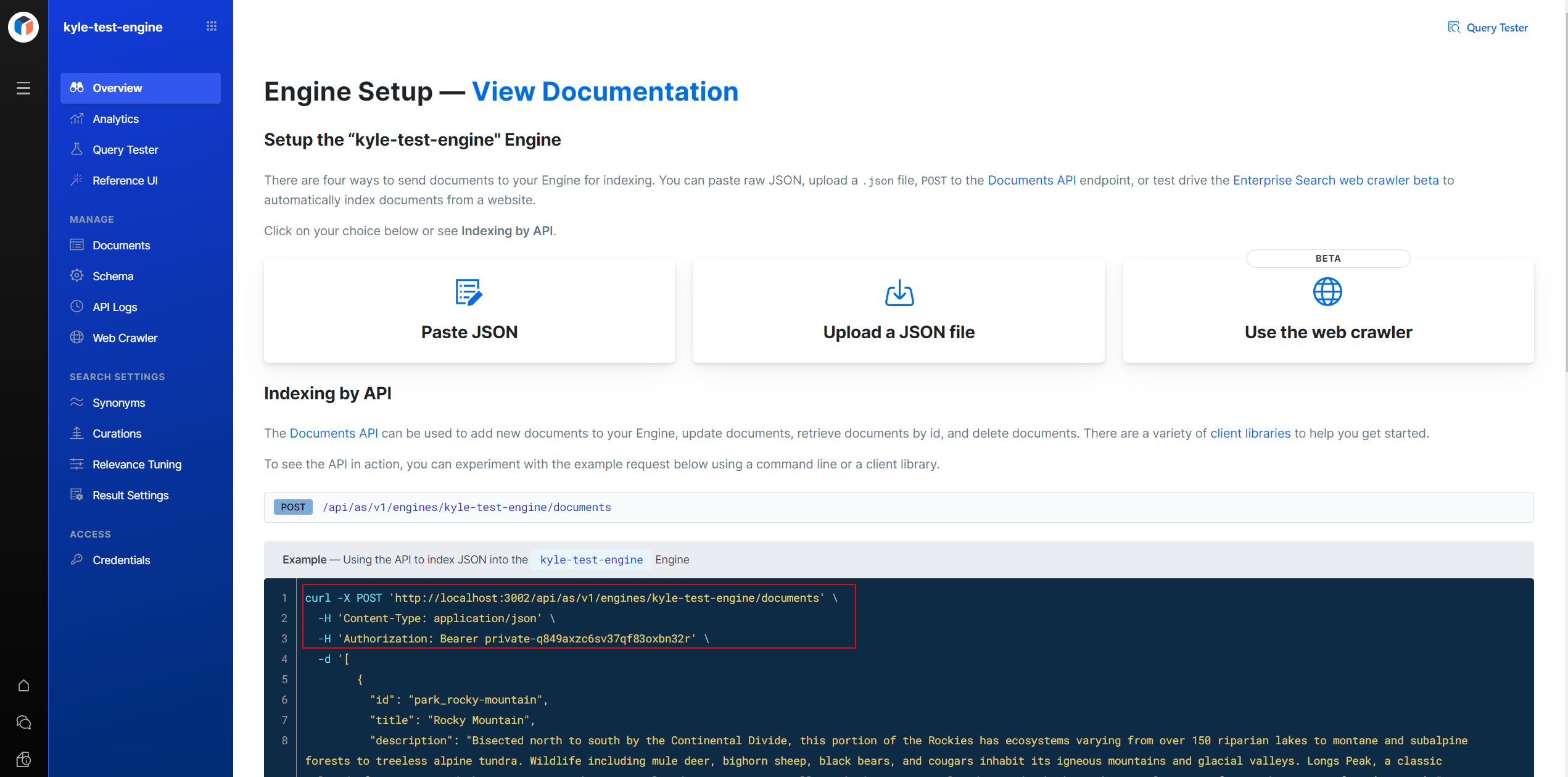Select Analytics in the sidebar
Viewport: 1568px width, 777px height.
[115, 119]
